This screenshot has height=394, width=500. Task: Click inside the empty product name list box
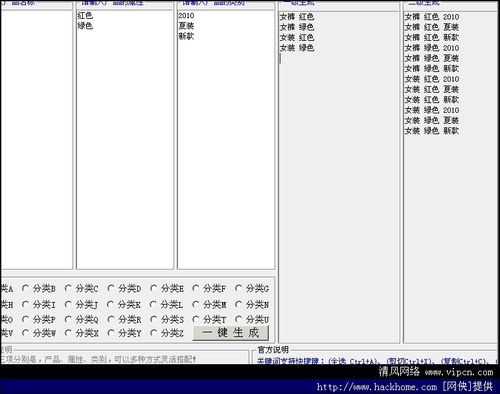point(36,140)
